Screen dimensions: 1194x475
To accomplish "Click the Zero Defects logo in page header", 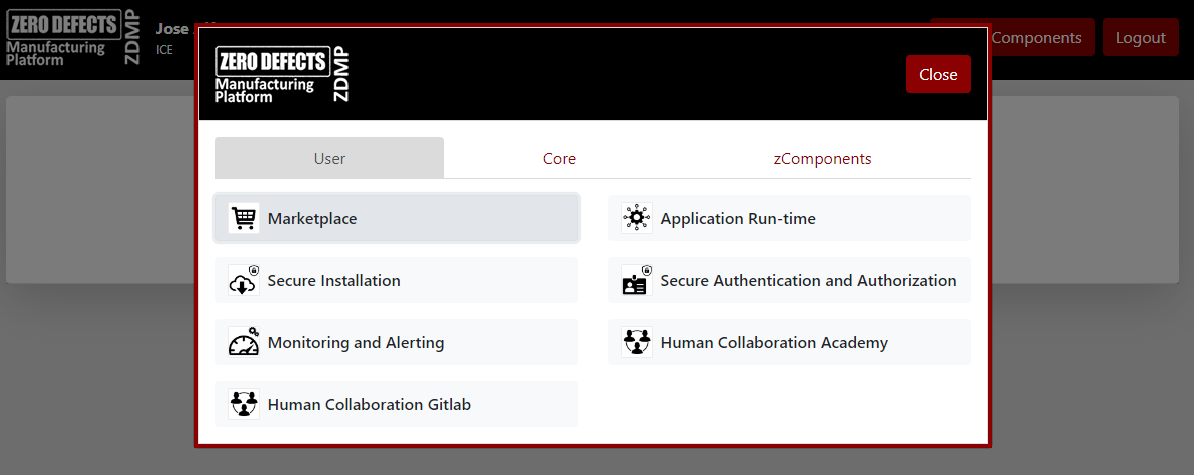I will point(74,37).
